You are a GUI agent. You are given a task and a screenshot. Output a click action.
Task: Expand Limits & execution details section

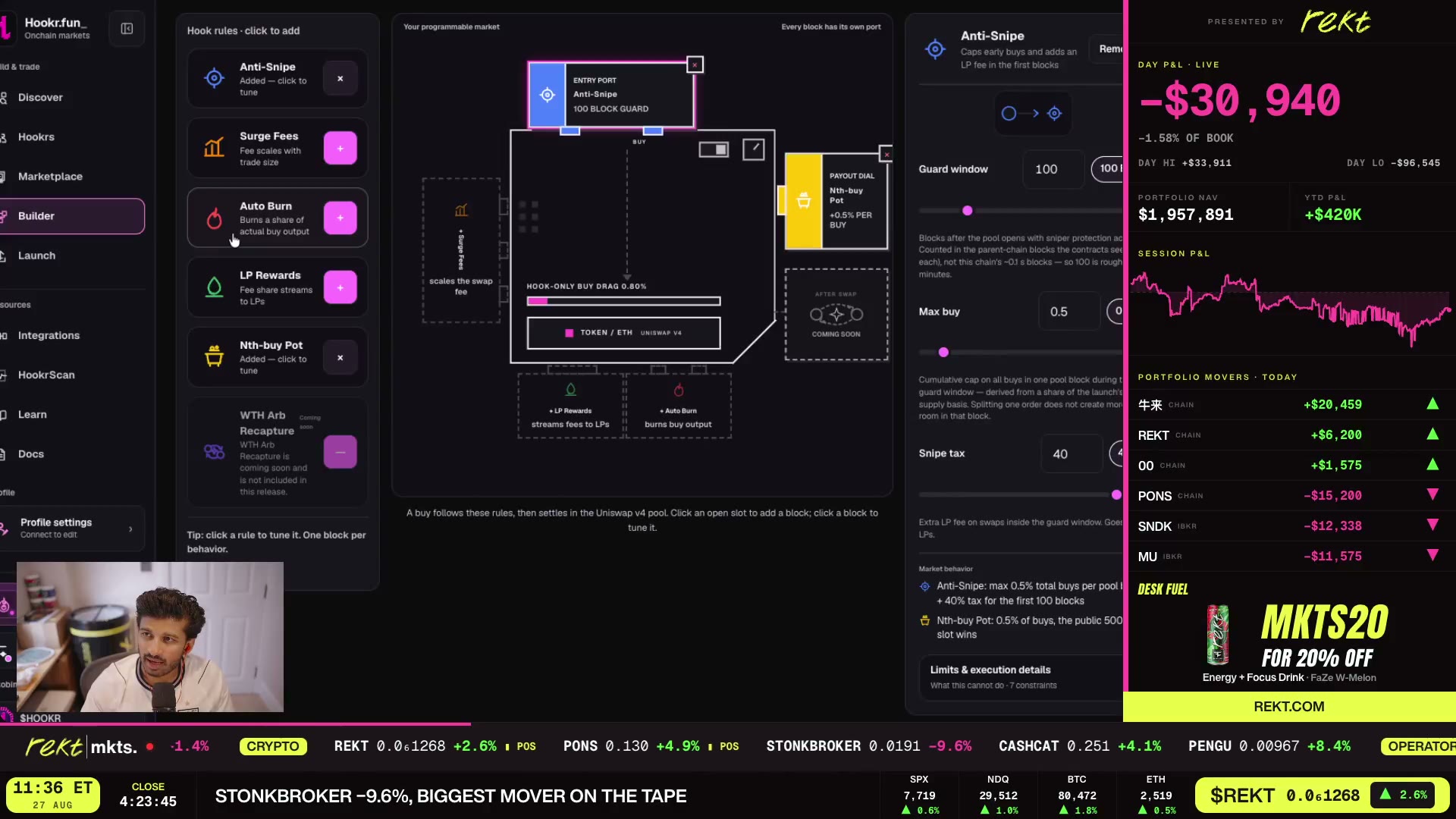1021,677
